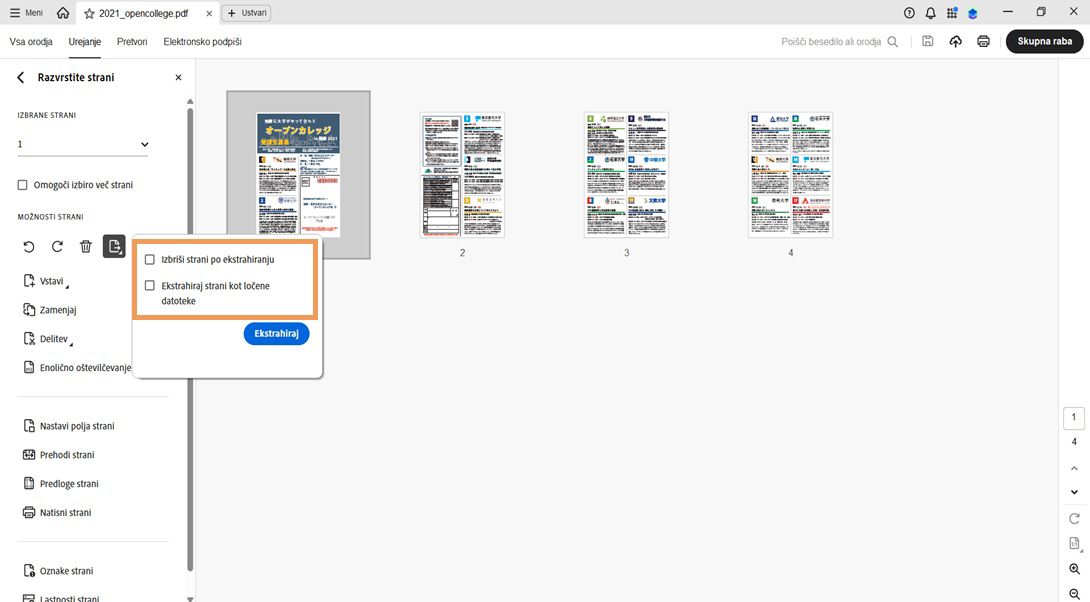Screen dimensions: 1090x602
Task: Open the blue account avatar icon
Action: 973,13
